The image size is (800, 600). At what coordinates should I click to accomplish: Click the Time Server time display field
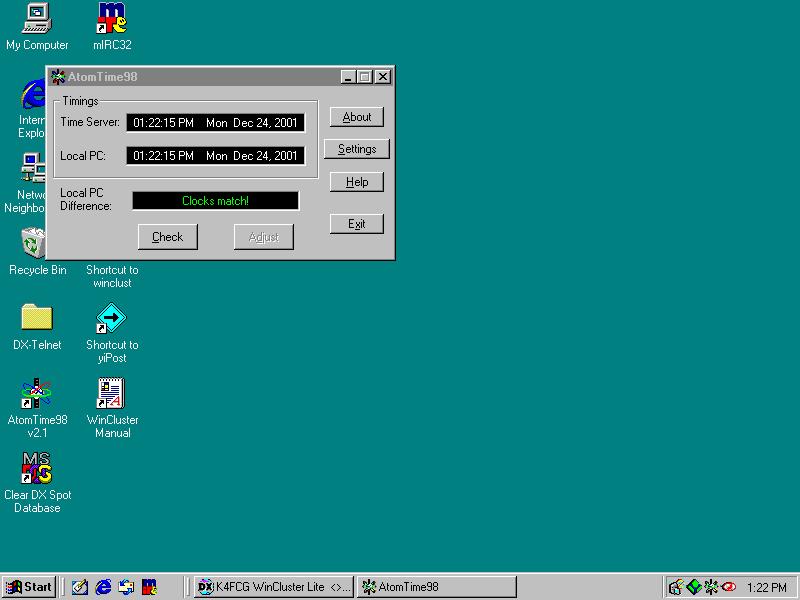pyautogui.click(x=216, y=123)
